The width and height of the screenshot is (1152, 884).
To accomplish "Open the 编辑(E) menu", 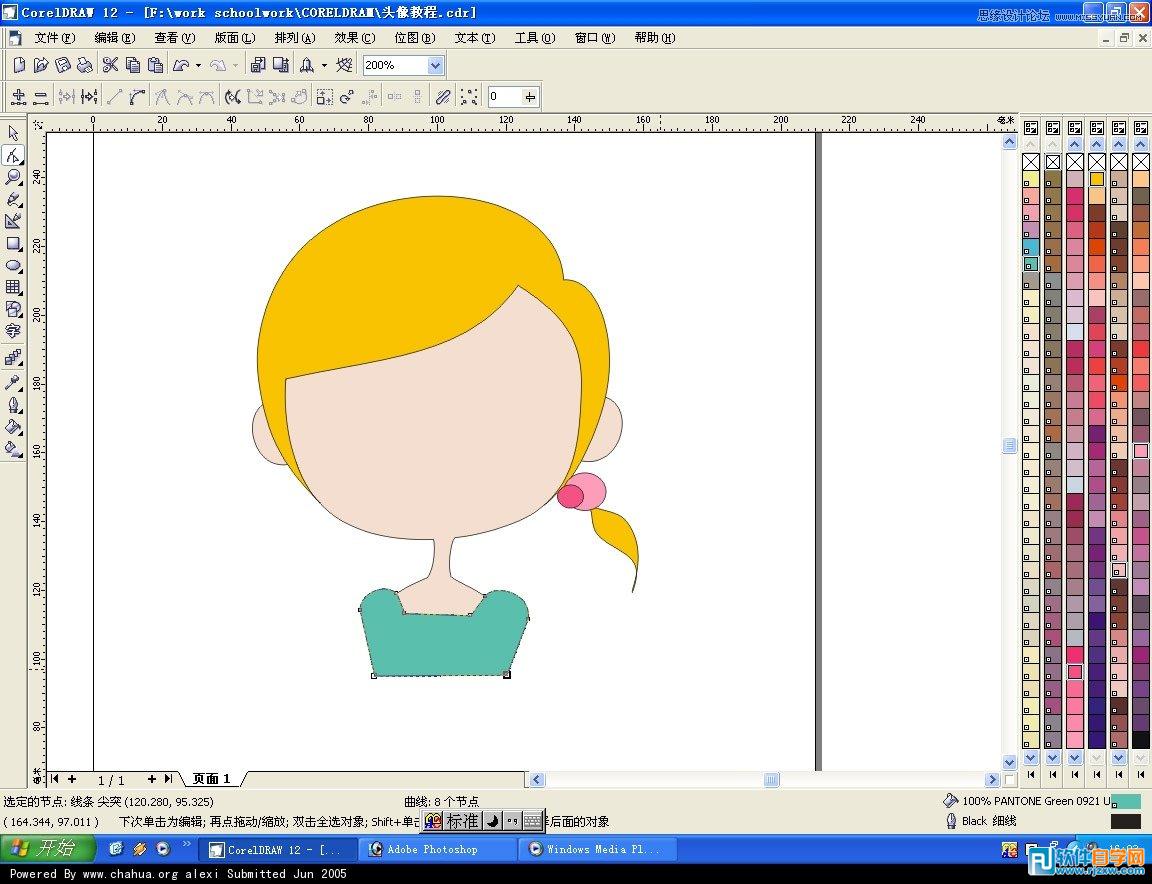I will [x=115, y=38].
